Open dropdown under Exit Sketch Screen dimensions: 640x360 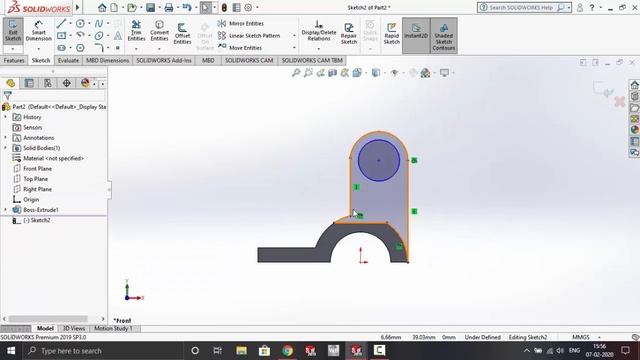[x=13, y=49]
